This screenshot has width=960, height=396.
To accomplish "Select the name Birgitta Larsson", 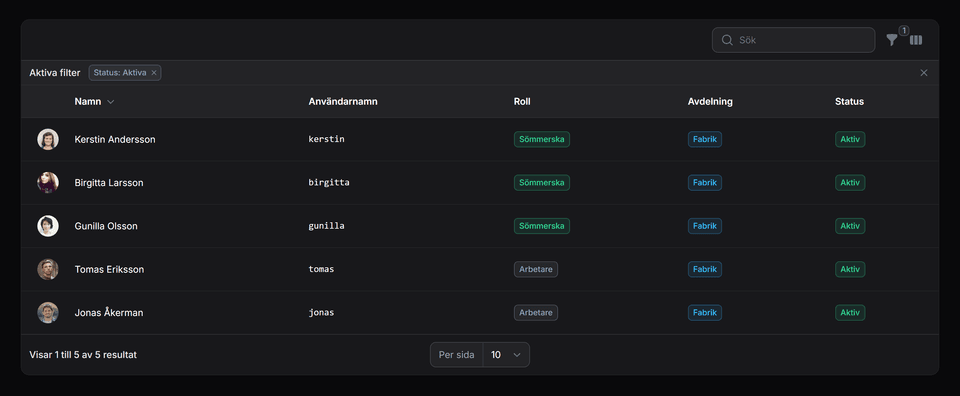I will [109, 183].
